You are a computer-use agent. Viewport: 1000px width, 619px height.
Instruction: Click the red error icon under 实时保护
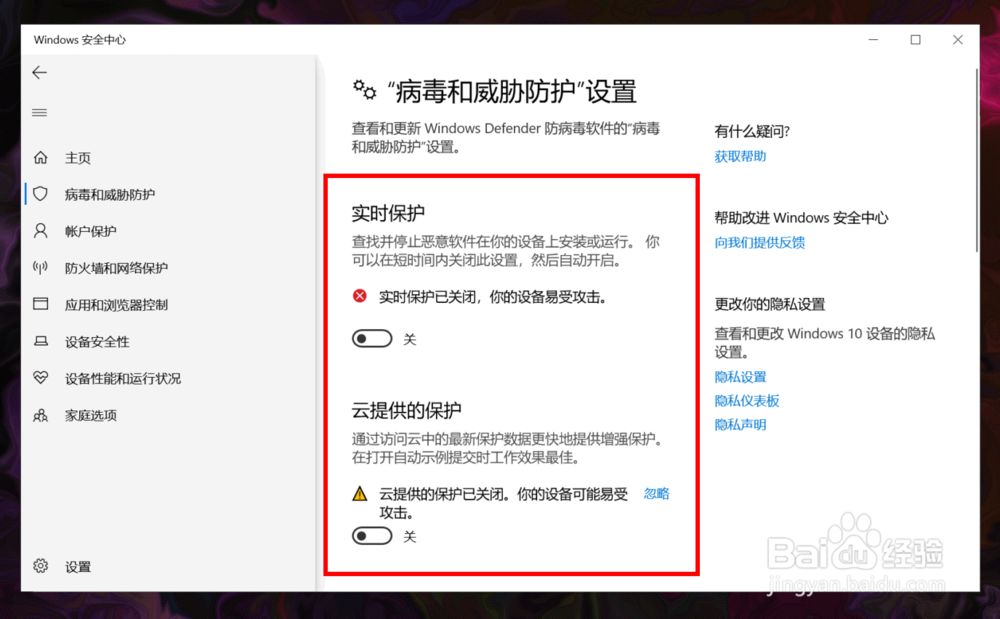(360, 296)
